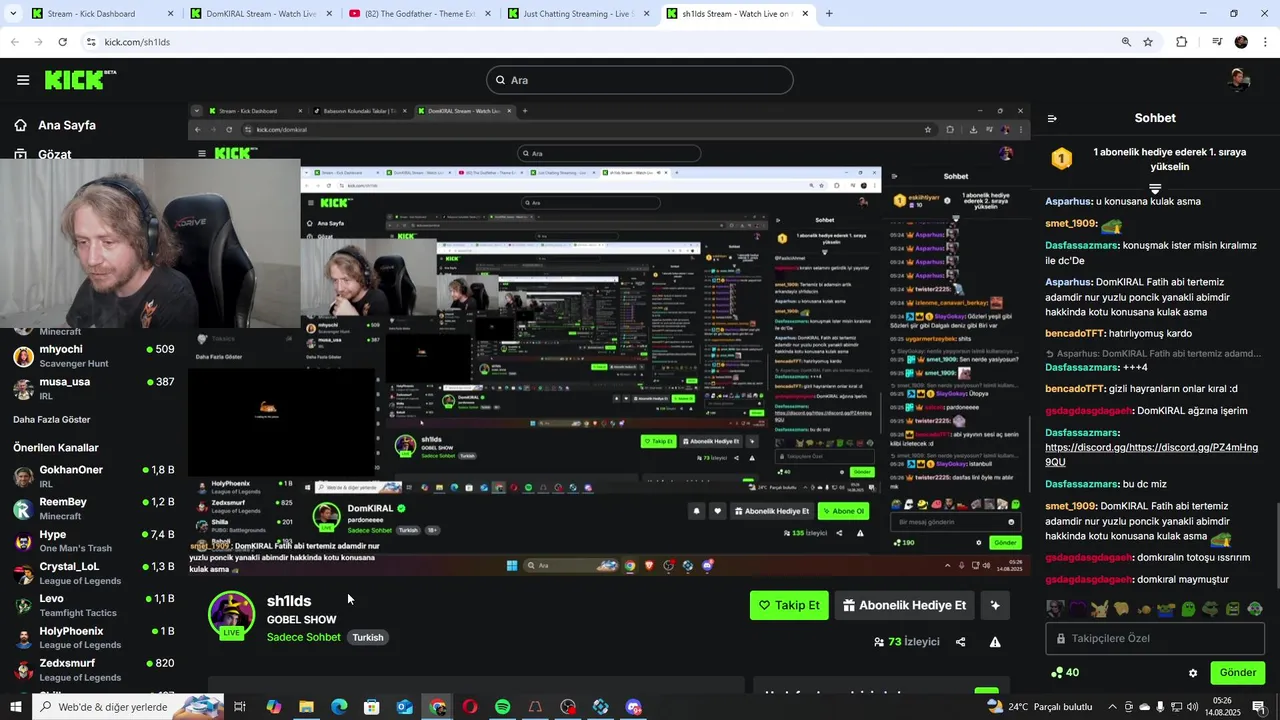1280x720 pixels.
Task: Open the Chrome zoom magnifier icon
Action: (1126, 42)
